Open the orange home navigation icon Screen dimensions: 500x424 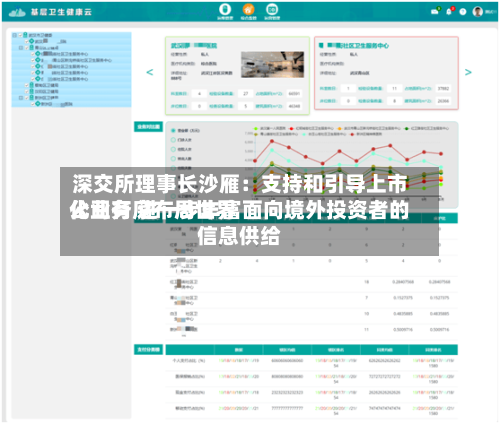click(x=248, y=9)
